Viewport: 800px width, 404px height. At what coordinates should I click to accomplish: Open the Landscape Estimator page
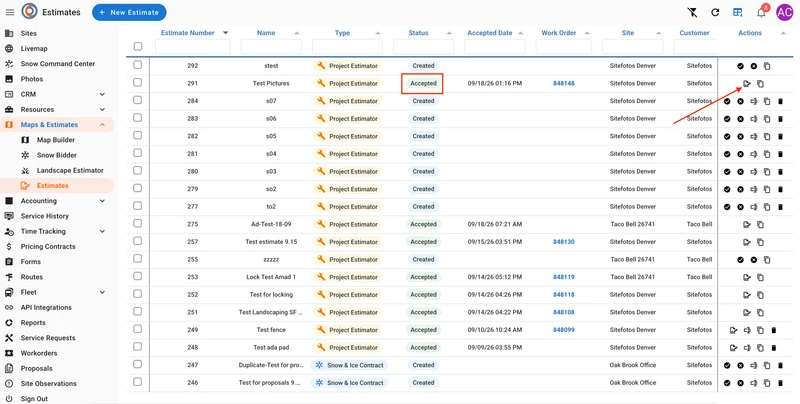tap(70, 170)
